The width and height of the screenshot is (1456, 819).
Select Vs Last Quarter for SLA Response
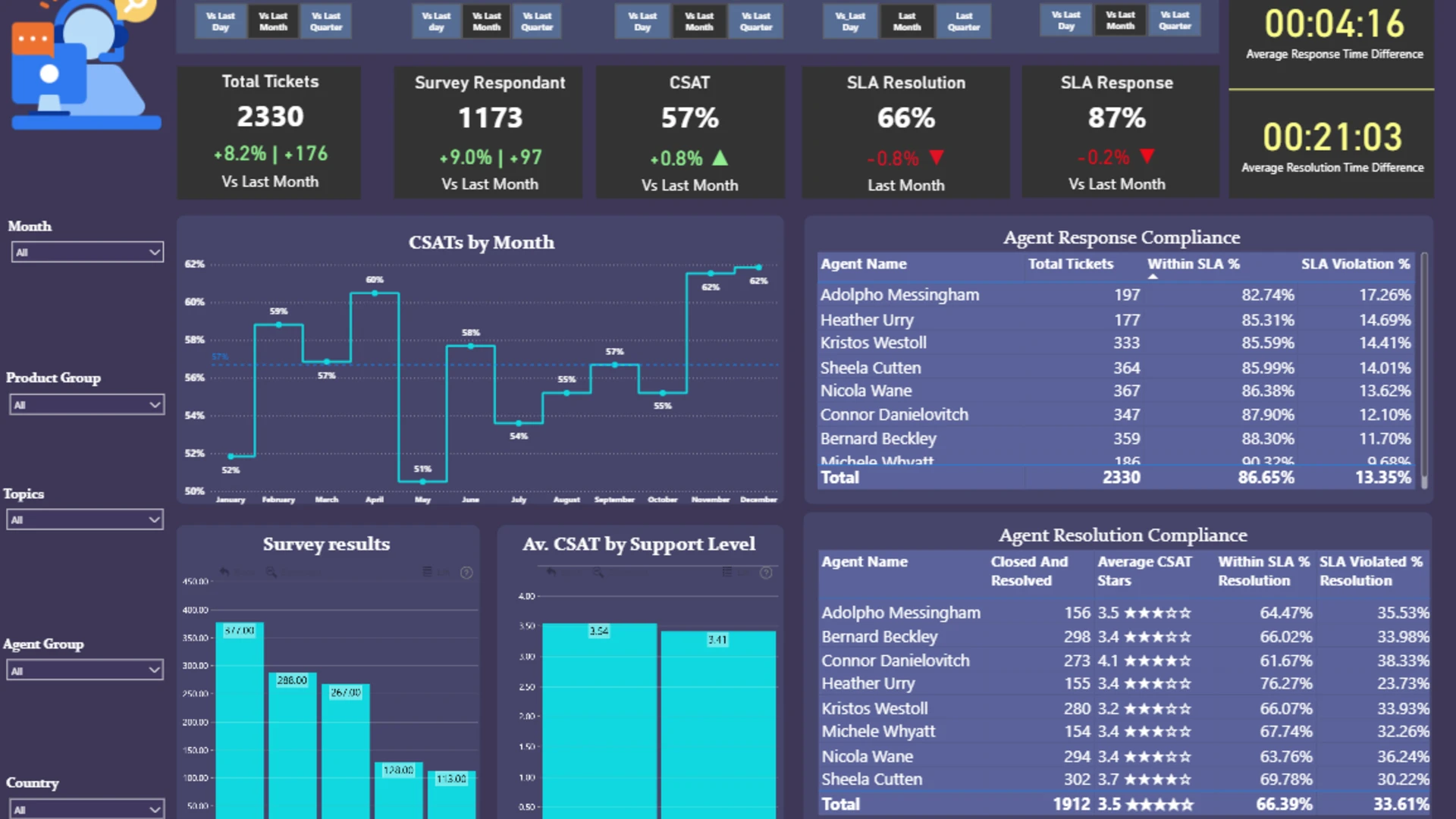coord(1175,20)
